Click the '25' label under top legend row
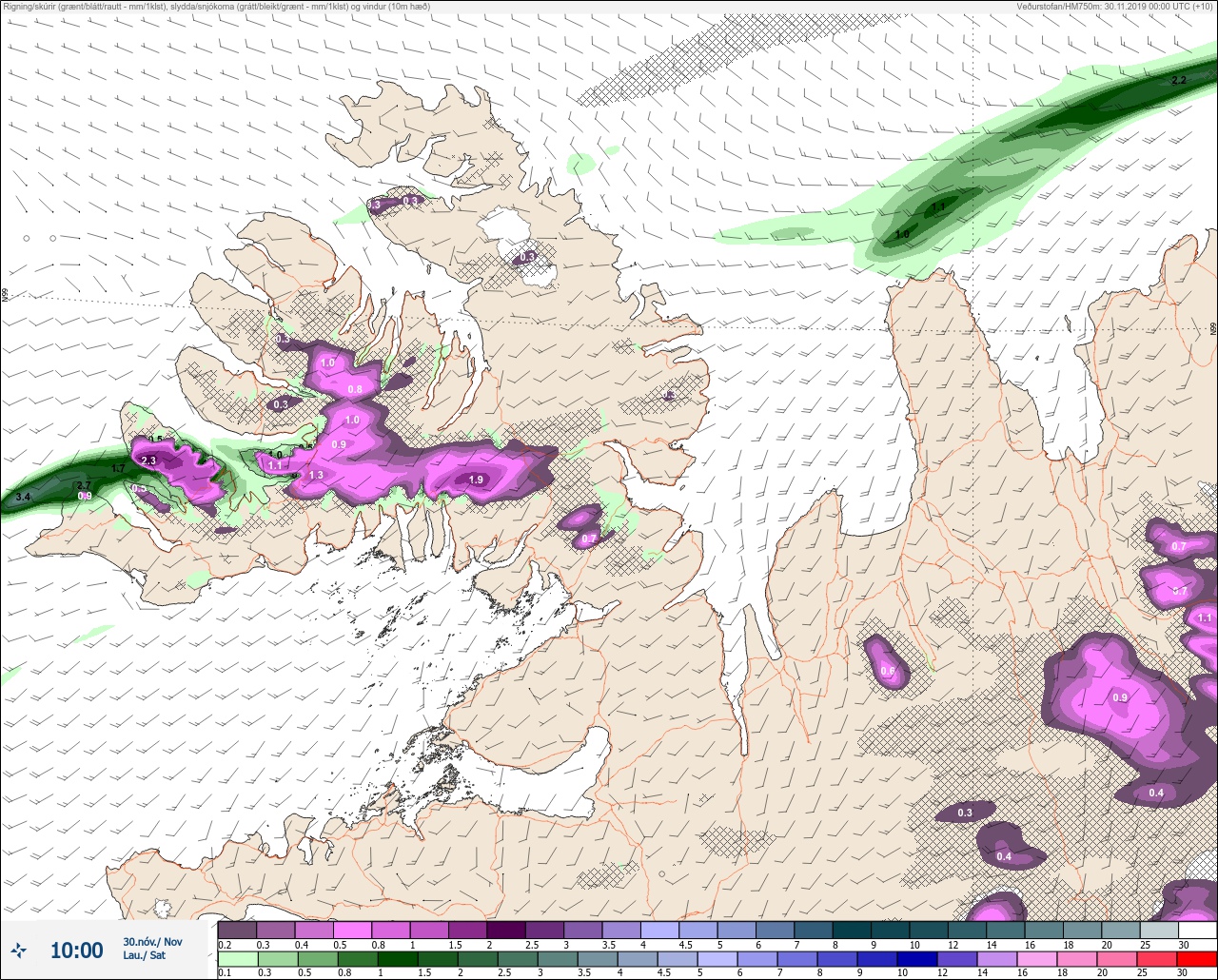This screenshot has height=980, width=1218. tap(1145, 945)
